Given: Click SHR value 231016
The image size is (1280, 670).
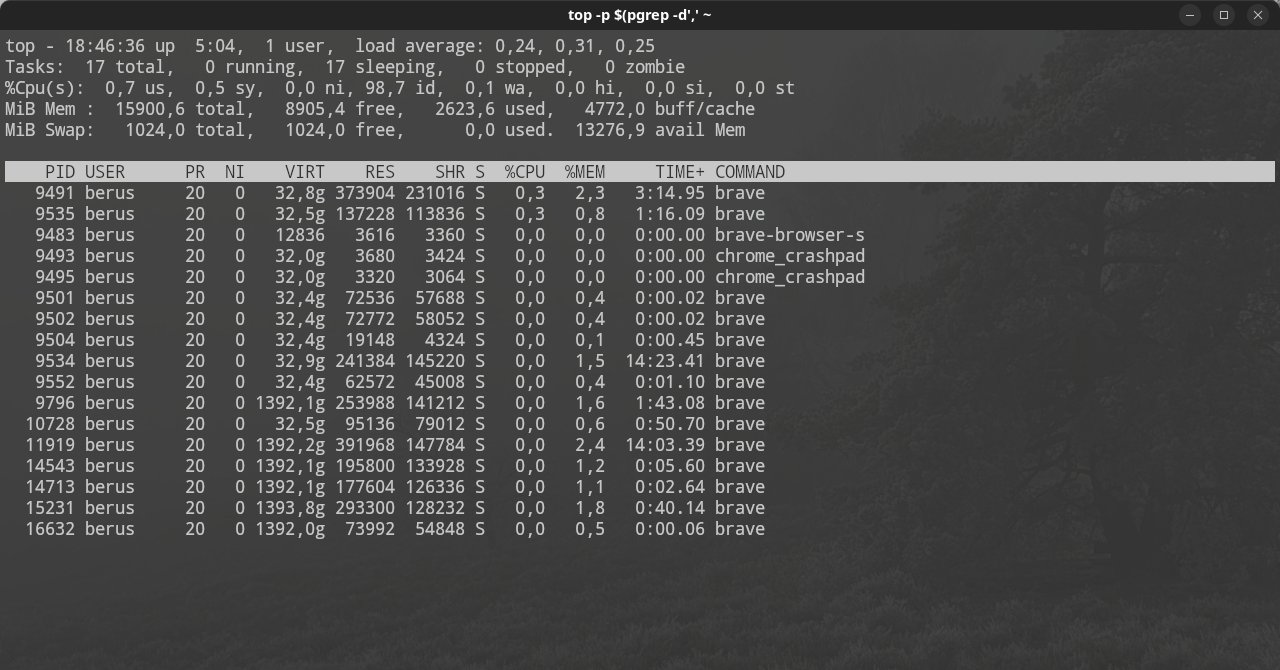Looking at the screenshot, I should click(x=435, y=193).
